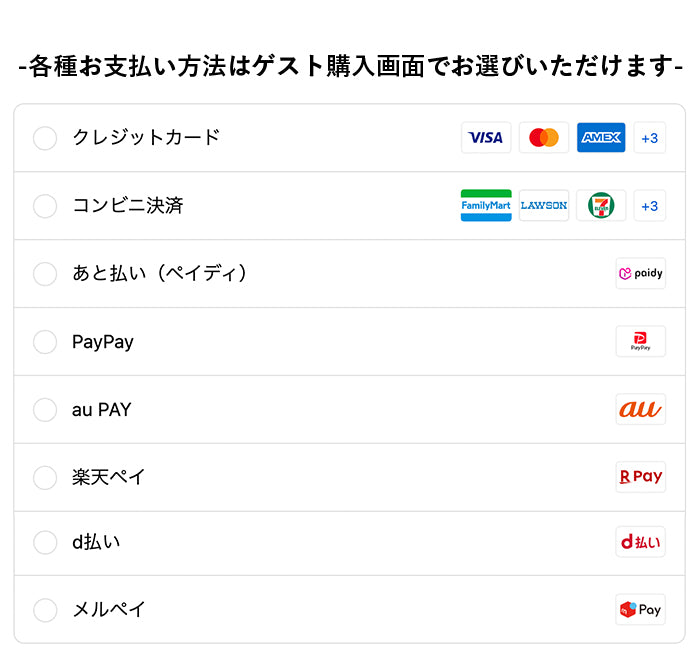The height and width of the screenshot is (660, 700).
Task: Click the Mastercard logo
Action: pos(544,138)
